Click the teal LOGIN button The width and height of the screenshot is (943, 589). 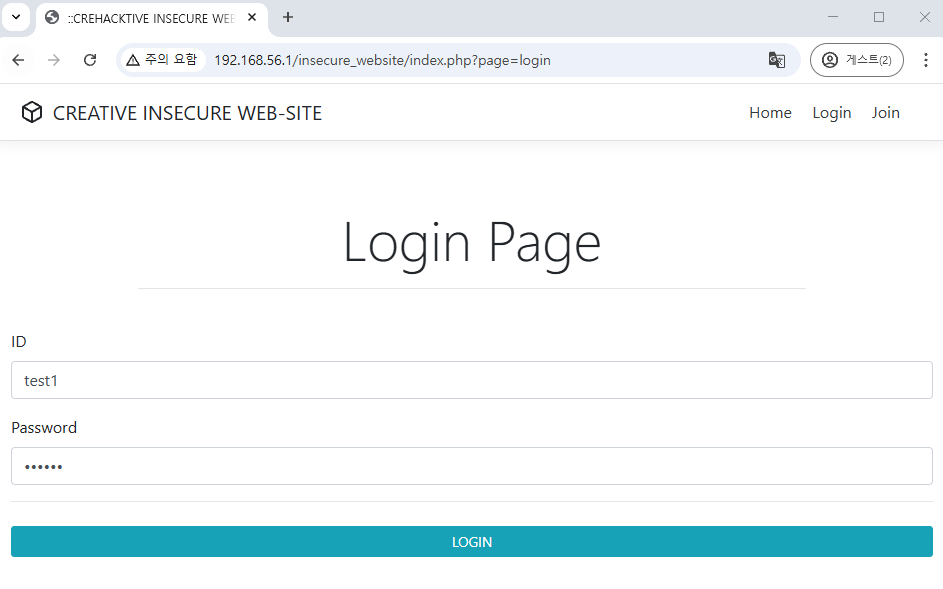[472, 542]
